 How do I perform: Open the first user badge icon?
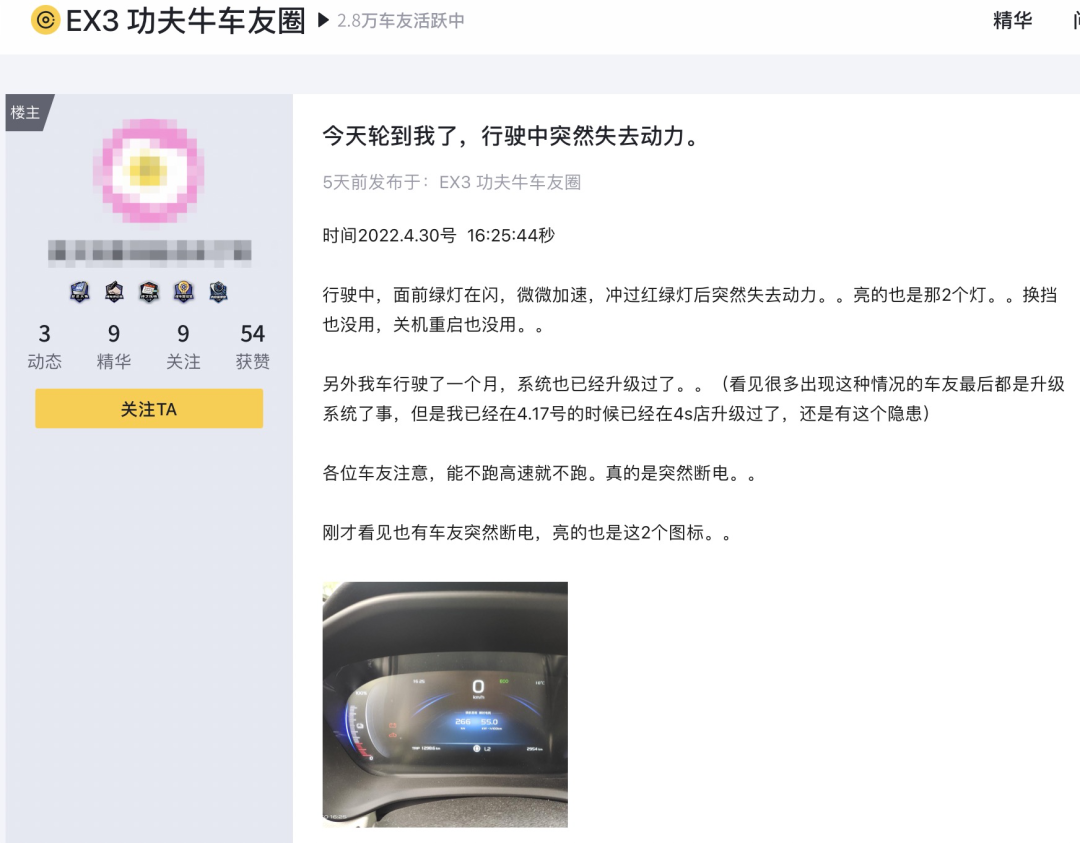[80, 292]
